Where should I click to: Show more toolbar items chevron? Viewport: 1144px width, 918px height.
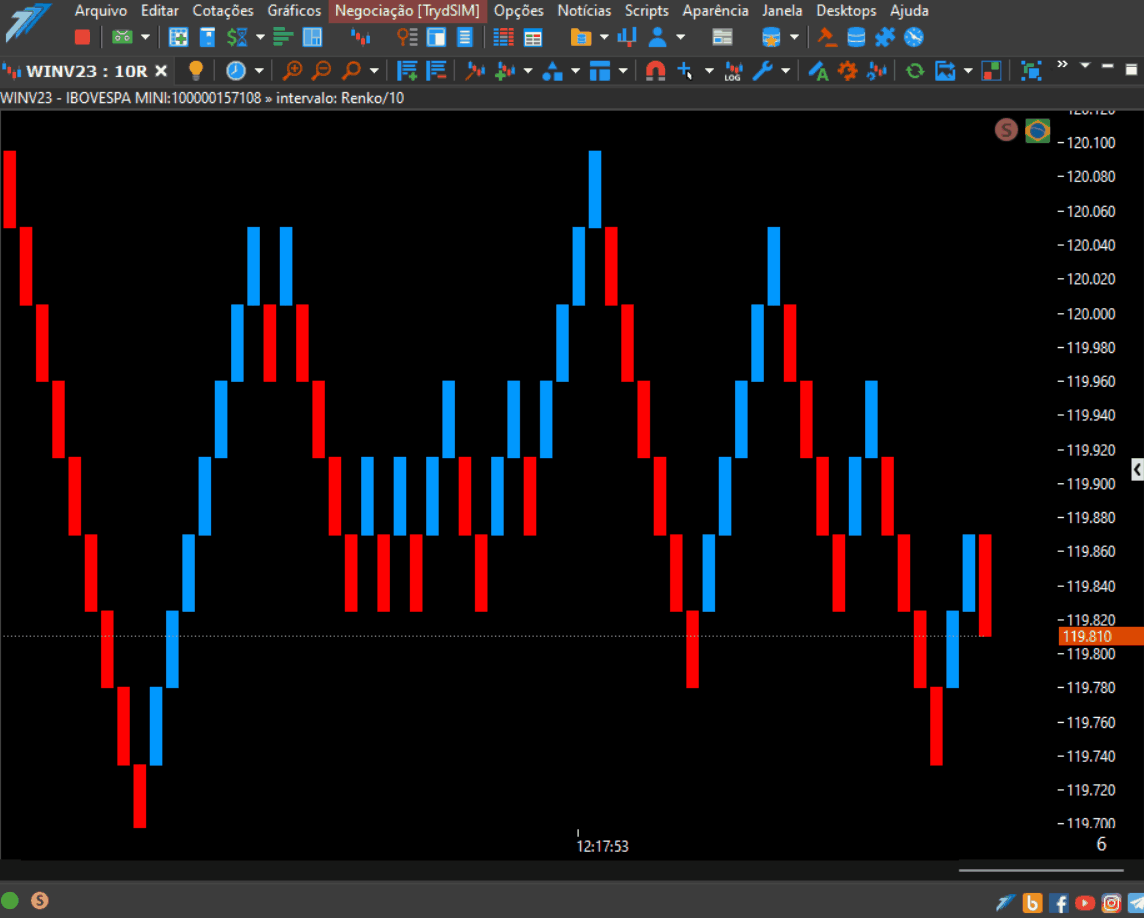pos(1062,64)
